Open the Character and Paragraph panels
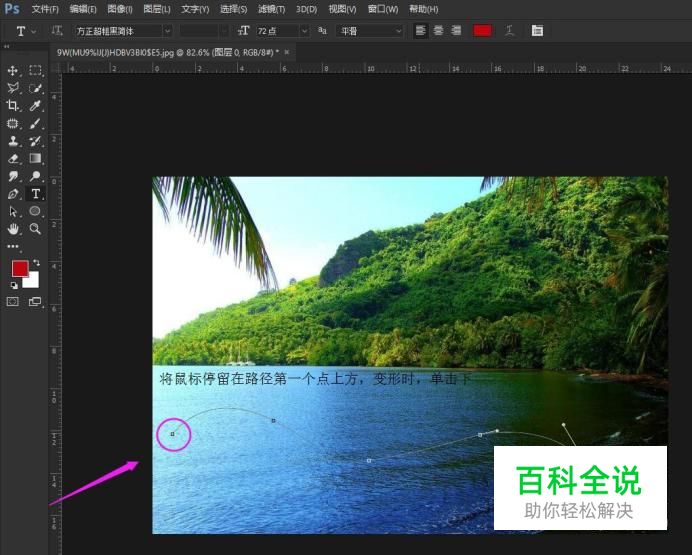Screen dimensions: 692x555 pyautogui.click(x=537, y=30)
